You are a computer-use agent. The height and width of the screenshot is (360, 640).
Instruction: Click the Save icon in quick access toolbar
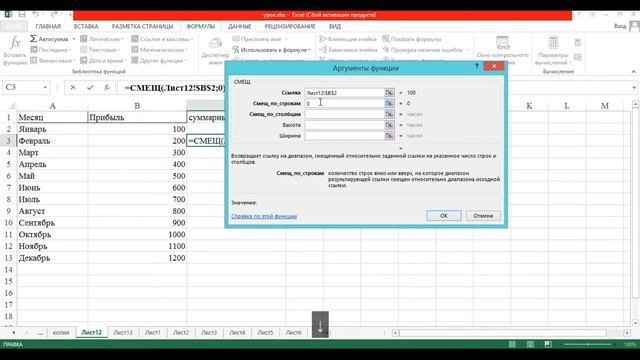point(22,15)
